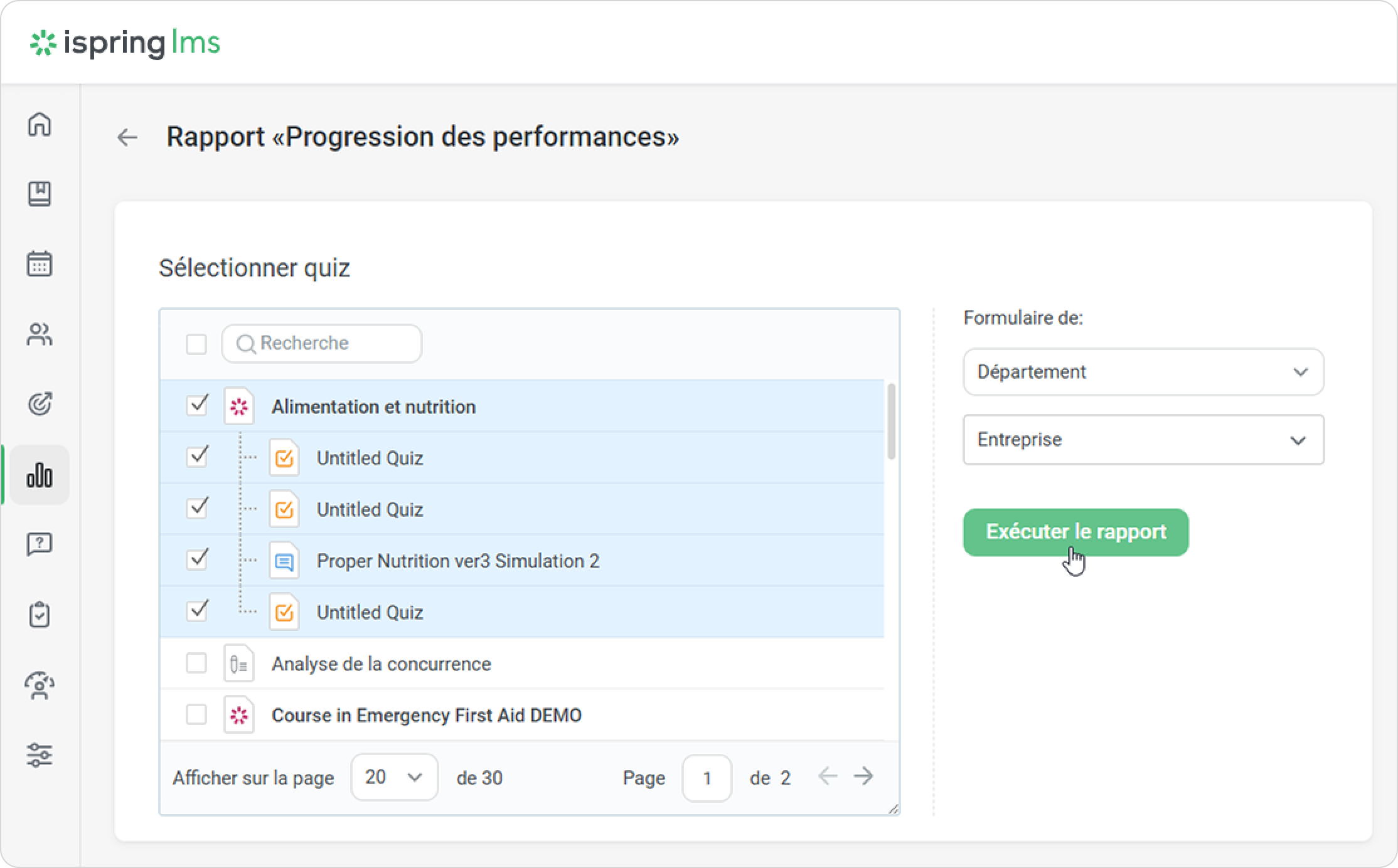Screen dimensions: 1398x868
Task: Select the reports bar chart menu item
Action: click(40, 475)
